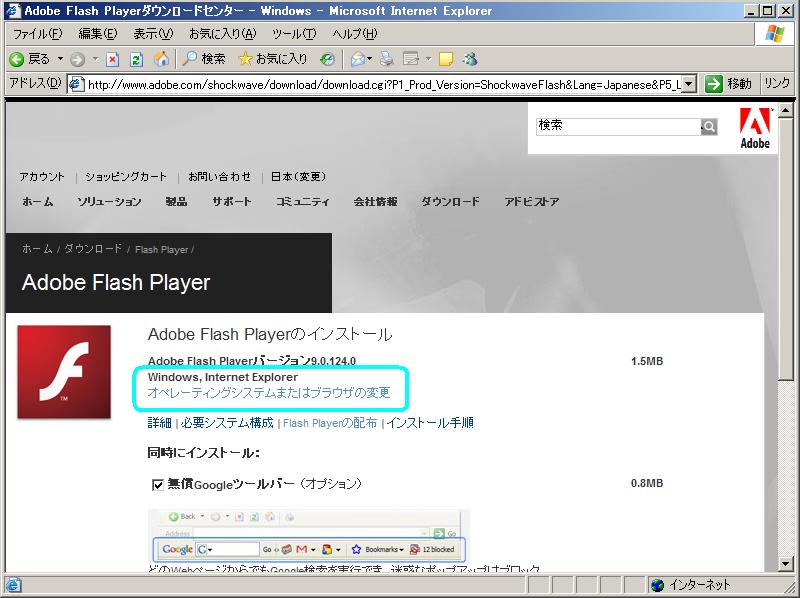Image resolution: width=800 pixels, height=598 pixels.
Task: Expand the Mail button dropdown arrow
Action: pos(370,59)
